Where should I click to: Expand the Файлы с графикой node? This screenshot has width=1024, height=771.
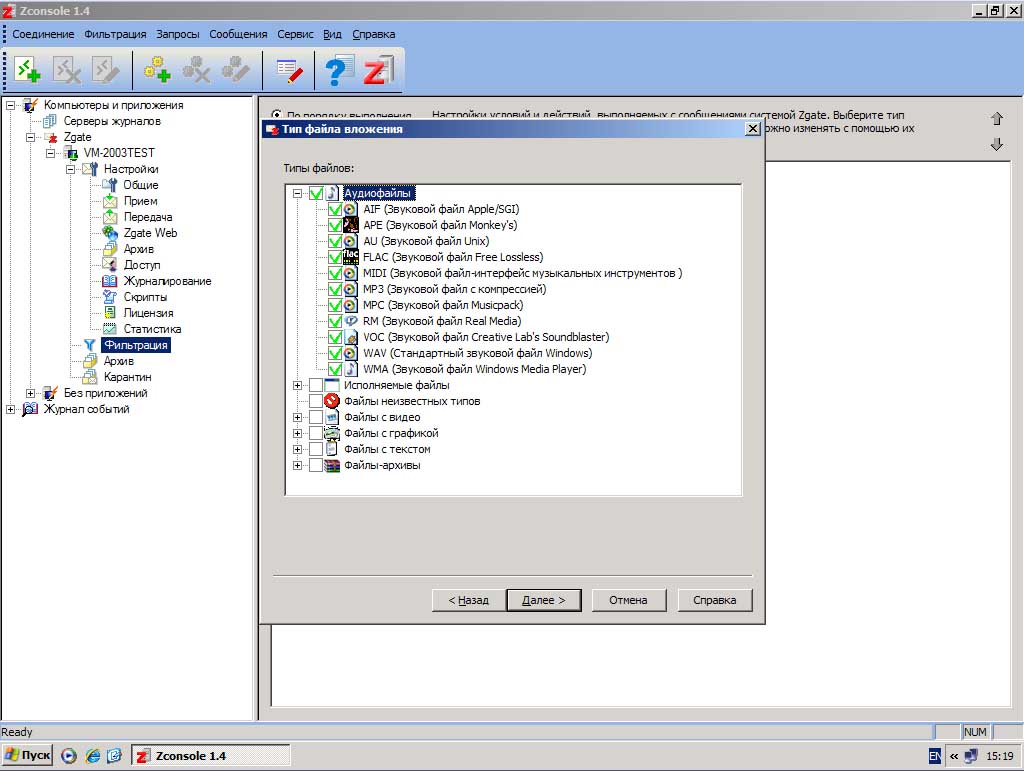tap(297, 433)
